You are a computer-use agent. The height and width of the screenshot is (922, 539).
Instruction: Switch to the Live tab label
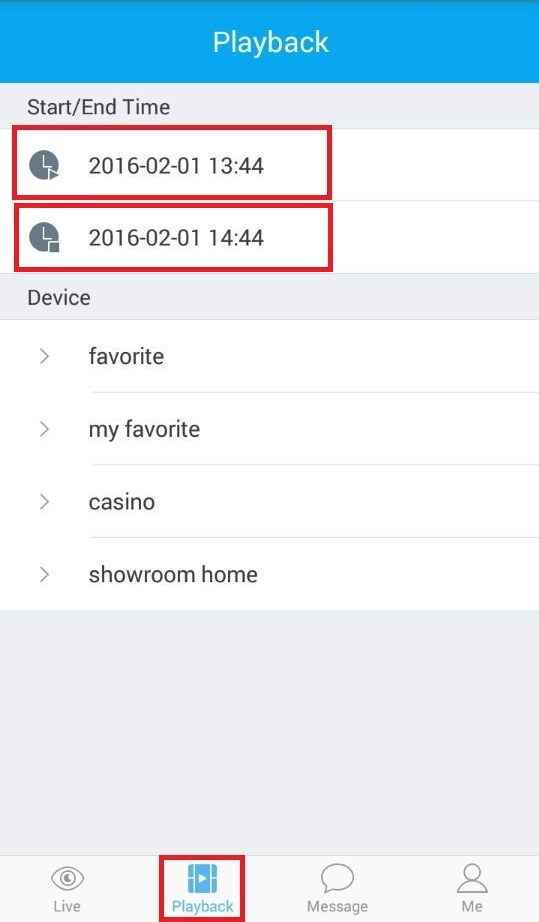67,906
